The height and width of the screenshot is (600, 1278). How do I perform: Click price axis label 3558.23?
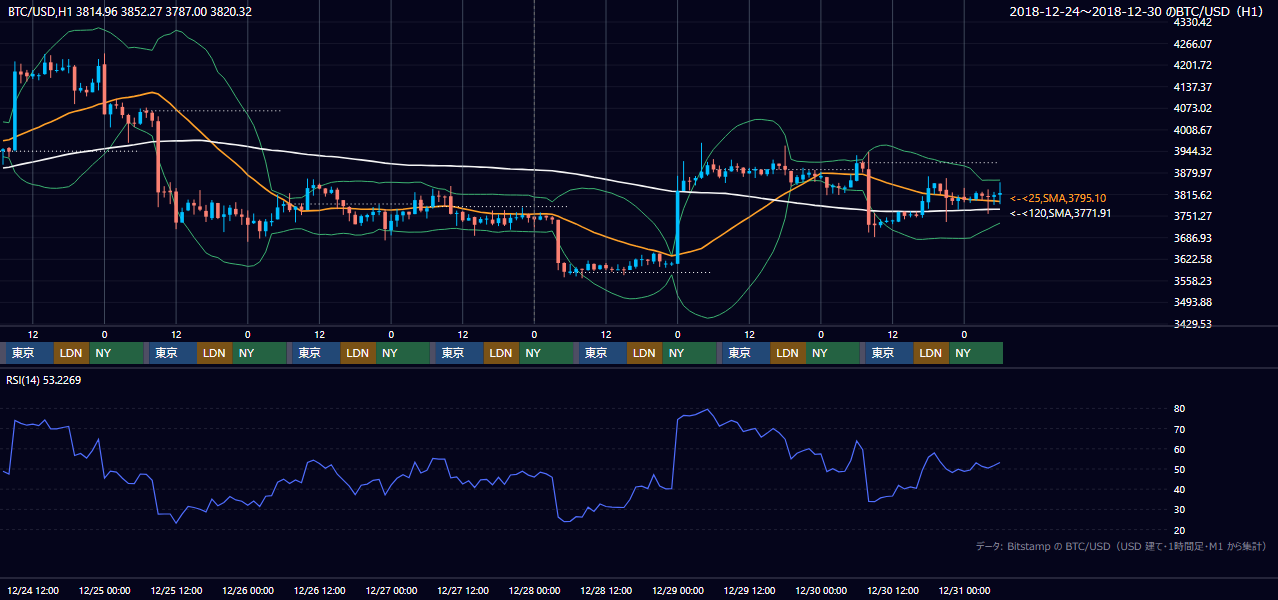pyautogui.click(x=1192, y=281)
